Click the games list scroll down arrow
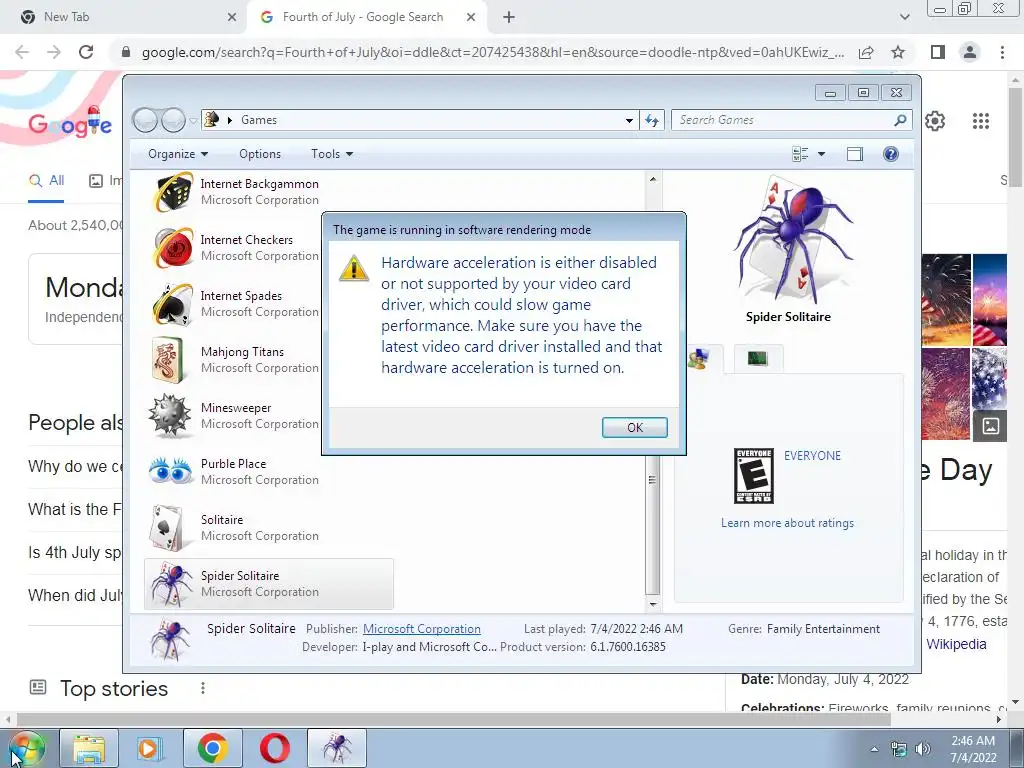 pyautogui.click(x=653, y=604)
